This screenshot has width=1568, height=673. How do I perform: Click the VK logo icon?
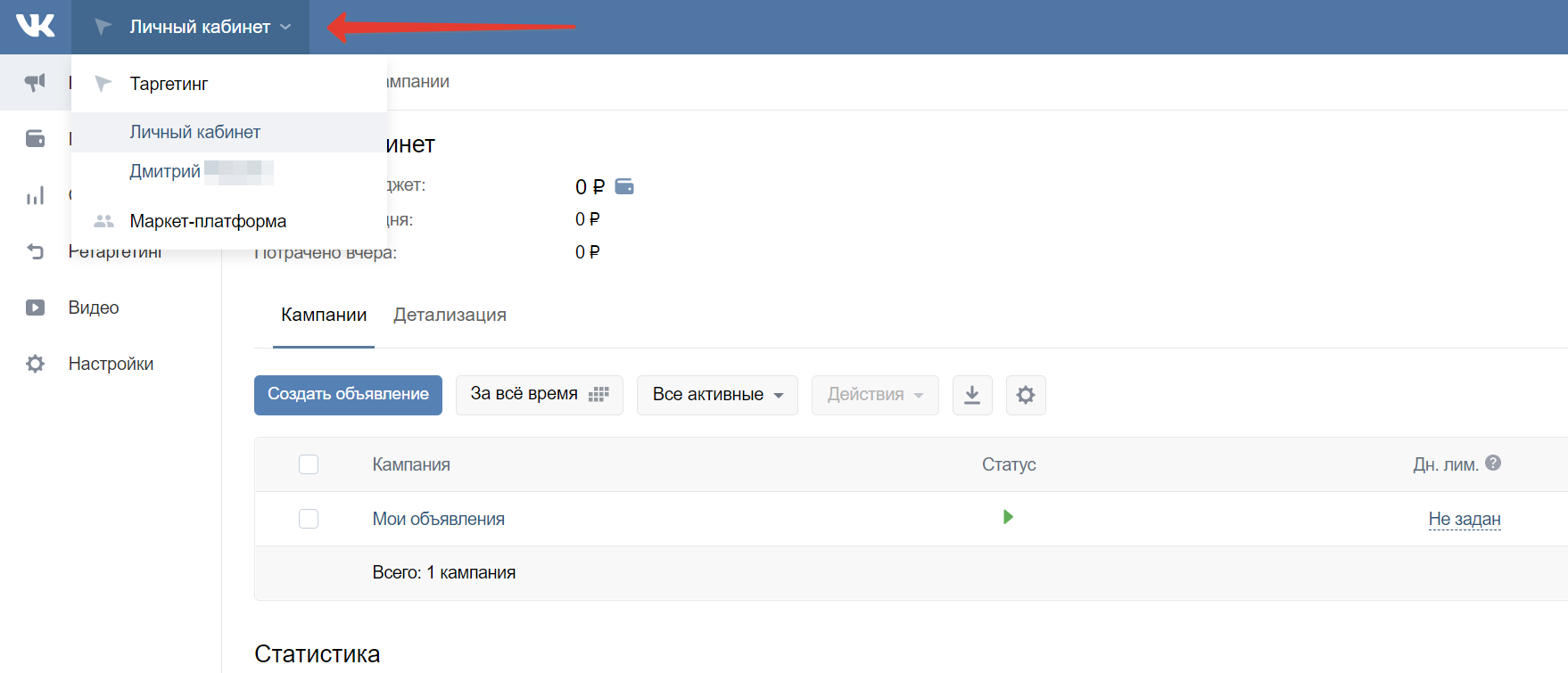coord(36,26)
